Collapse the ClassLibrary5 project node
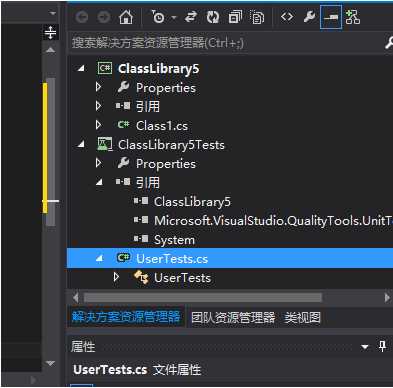The height and width of the screenshot is (388, 393). pos(81,69)
